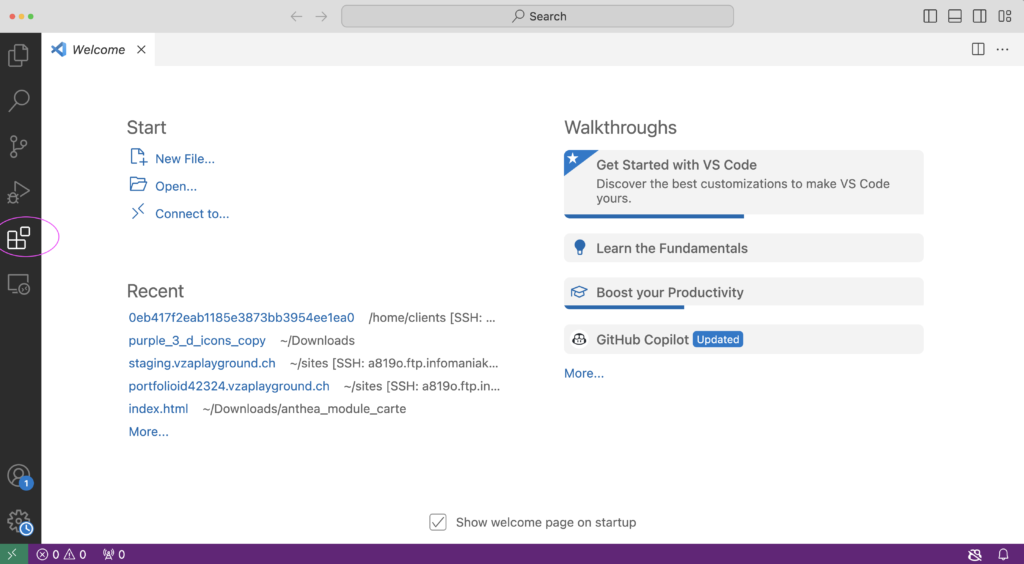Go forward with the right arrow
The width and height of the screenshot is (1024, 564).
[321, 16]
